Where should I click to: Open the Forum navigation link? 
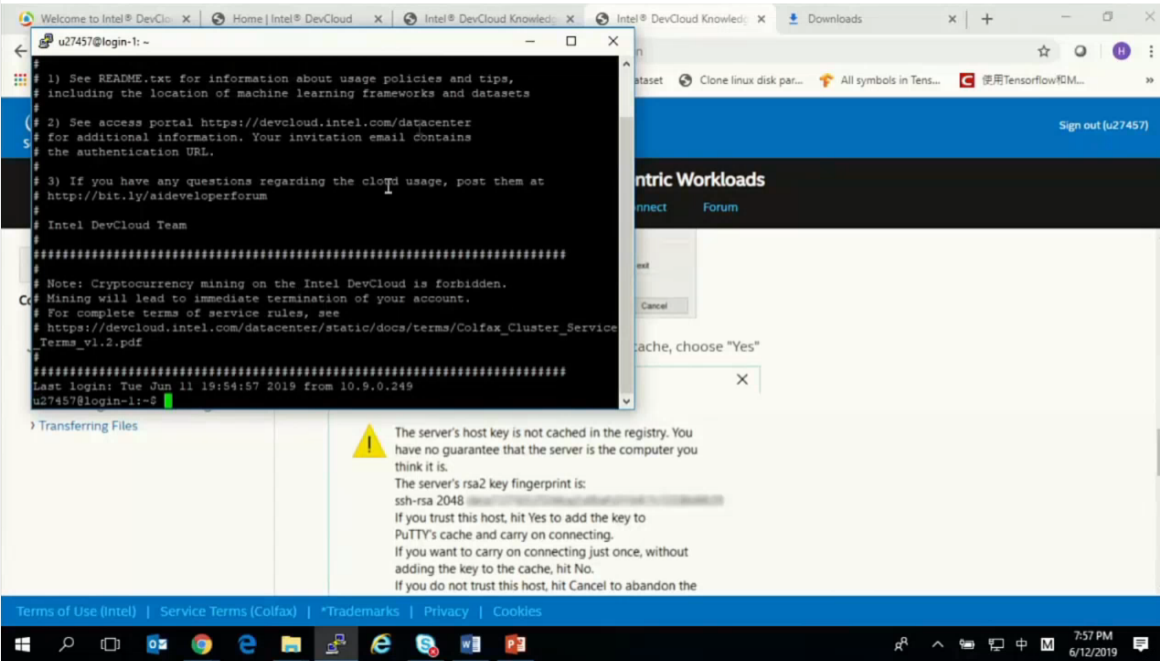pos(720,207)
